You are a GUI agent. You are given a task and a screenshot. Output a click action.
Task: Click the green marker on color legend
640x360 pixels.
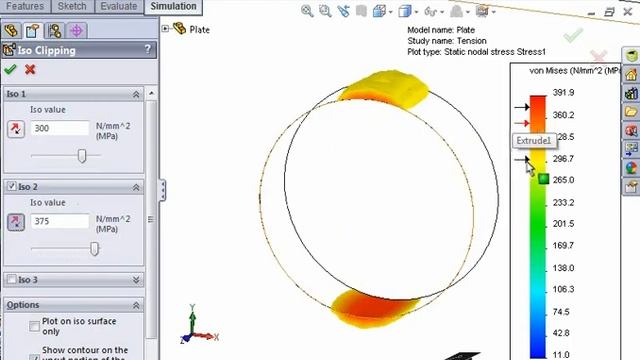[543, 179]
